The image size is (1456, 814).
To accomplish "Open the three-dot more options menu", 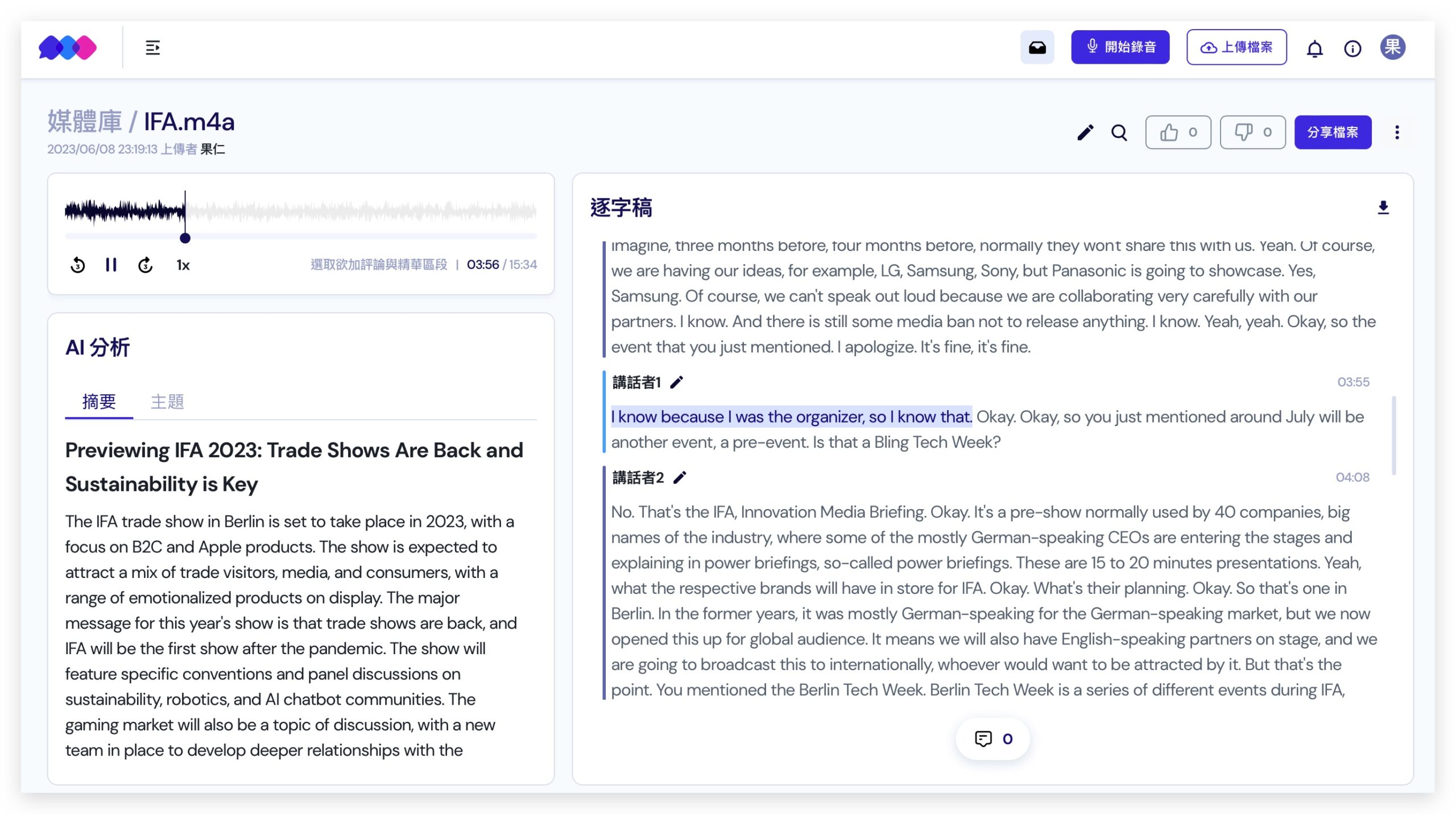I will [x=1396, y=133].
